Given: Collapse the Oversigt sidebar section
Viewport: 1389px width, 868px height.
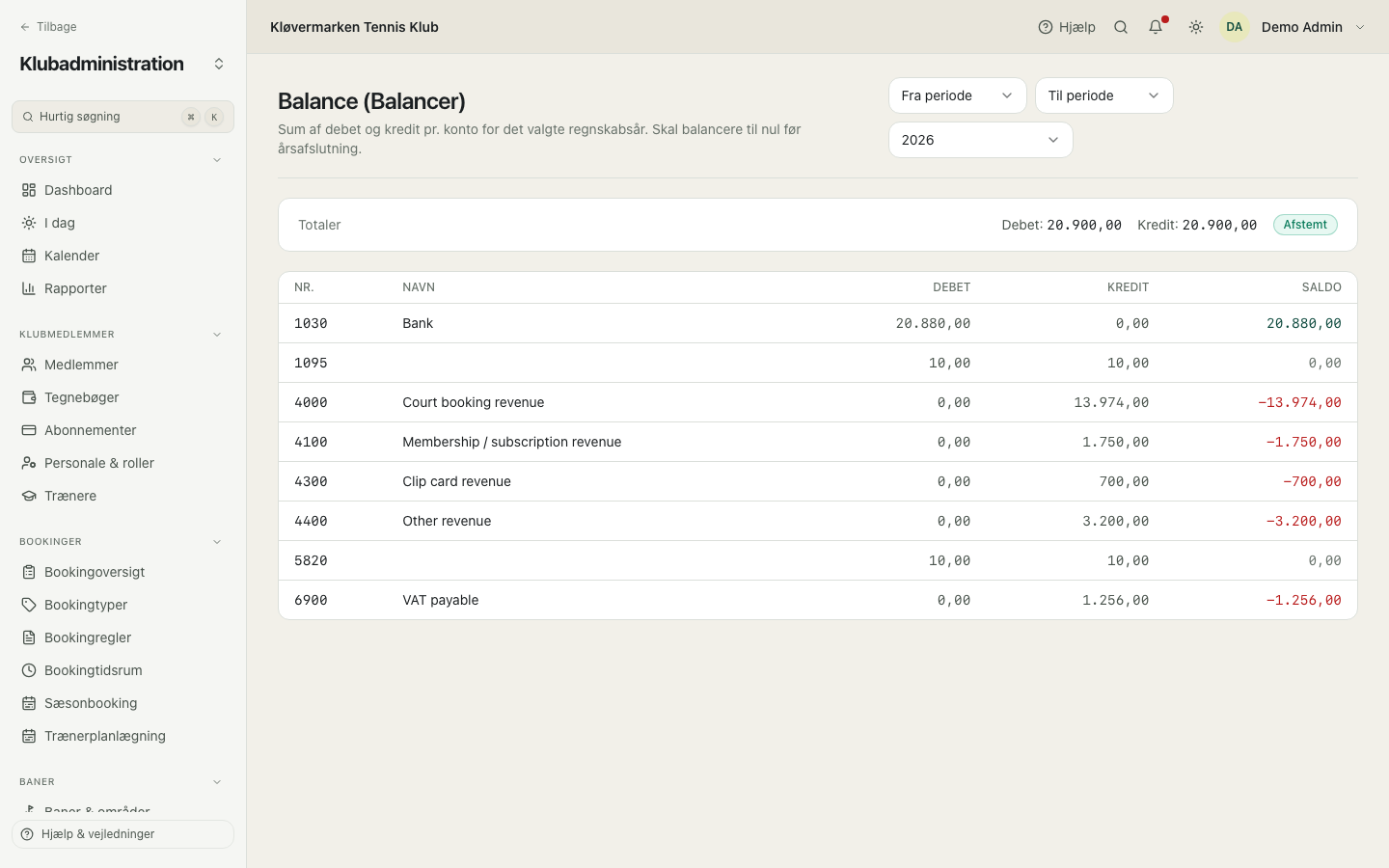Looking at the screenshot, I should coord(217,160).
